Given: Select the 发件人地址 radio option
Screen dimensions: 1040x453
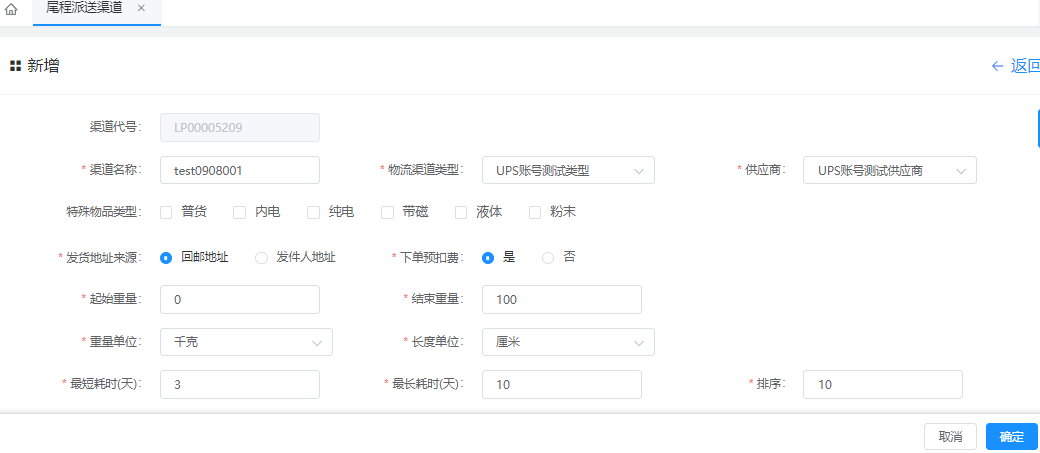Looking at the screenshot, I should [x=261, y=258].
